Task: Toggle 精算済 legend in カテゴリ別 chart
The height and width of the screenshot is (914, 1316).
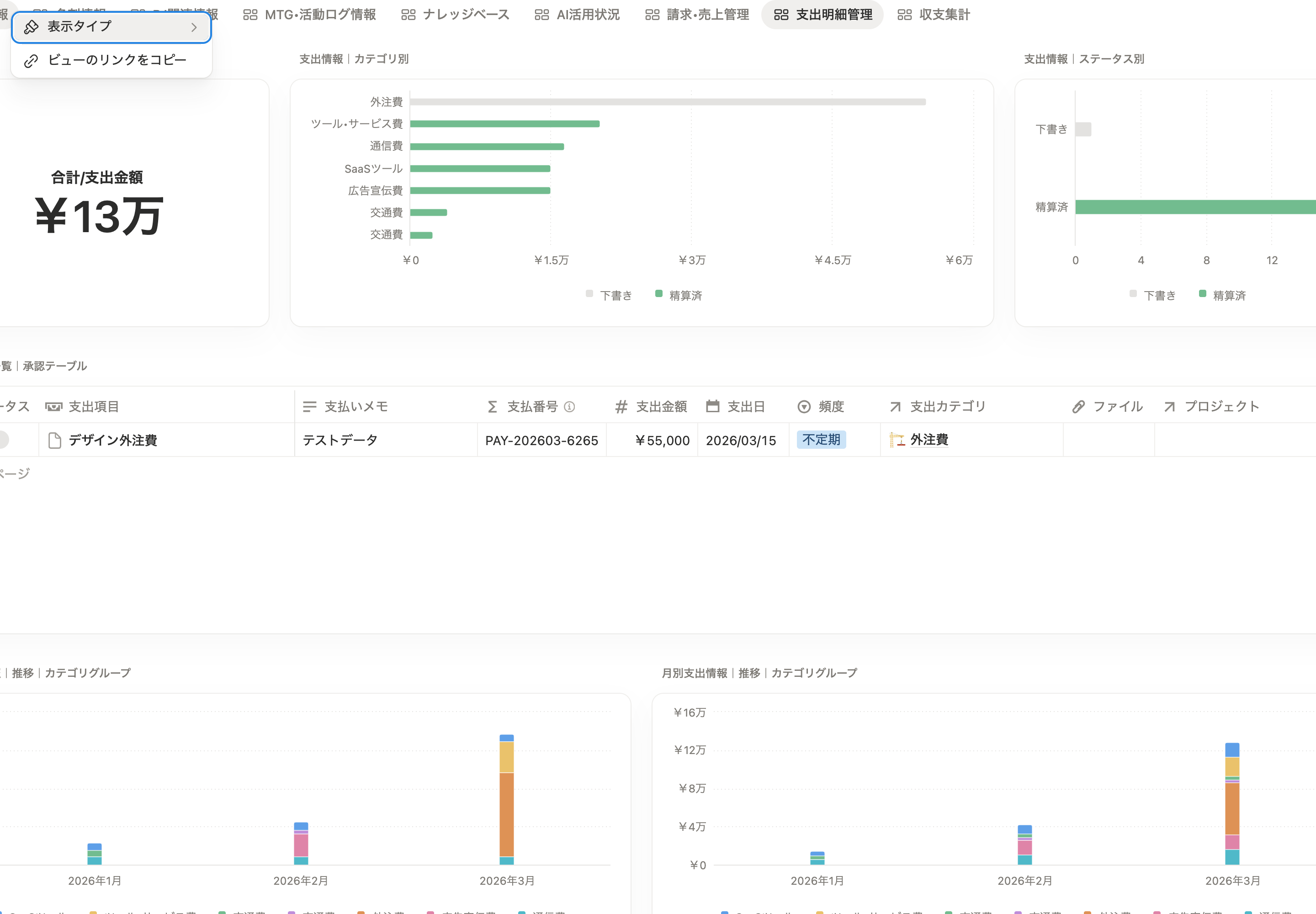Action: pyautogui.click(x=679, y=296)
